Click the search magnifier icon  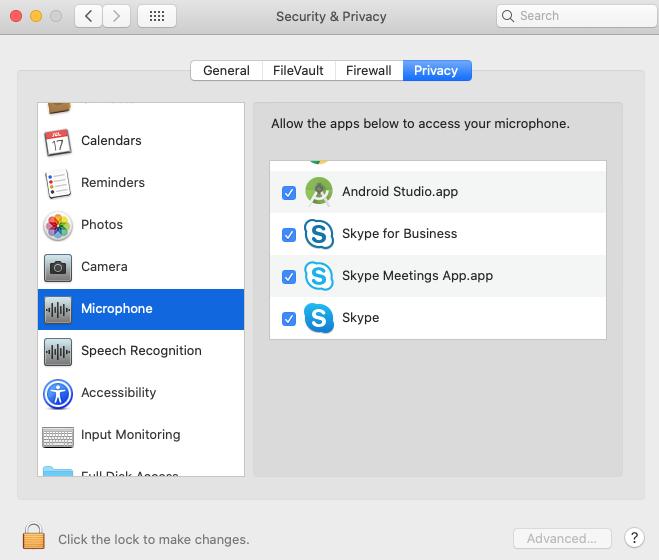coord(508,16)
